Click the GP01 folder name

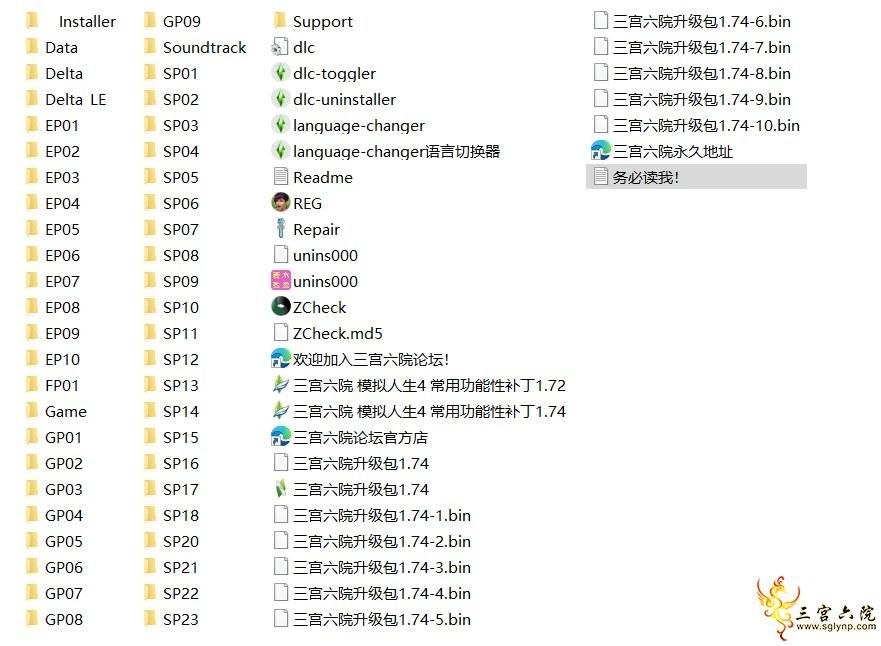click(63, 438)
